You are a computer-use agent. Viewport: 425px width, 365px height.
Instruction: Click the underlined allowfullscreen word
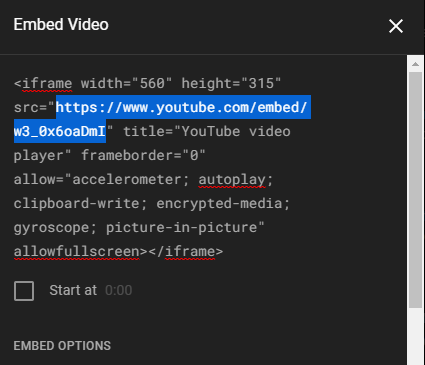click(77, 251)
